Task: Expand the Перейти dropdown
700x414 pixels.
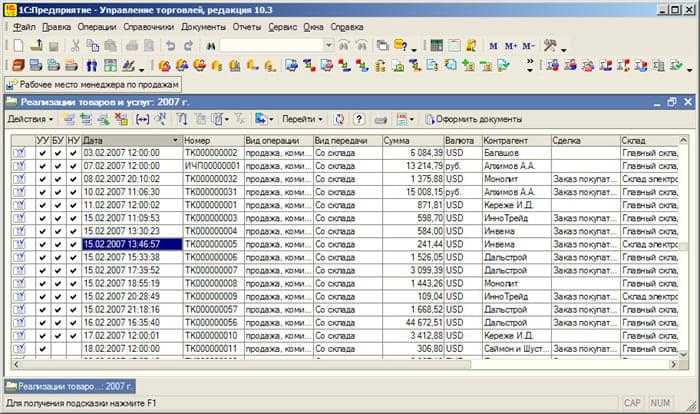Action: pos(302,119)
